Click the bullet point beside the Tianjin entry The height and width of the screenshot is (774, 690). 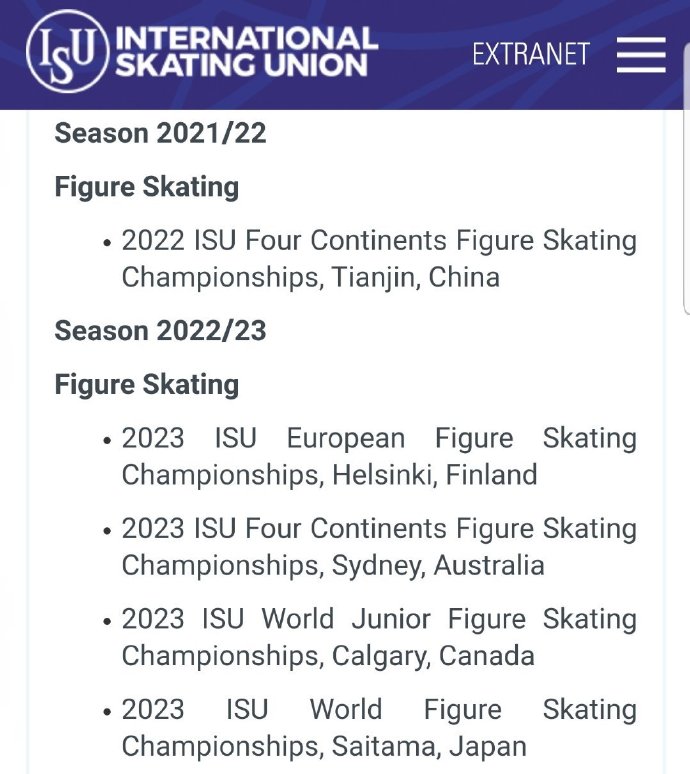(x=107, y=242)
